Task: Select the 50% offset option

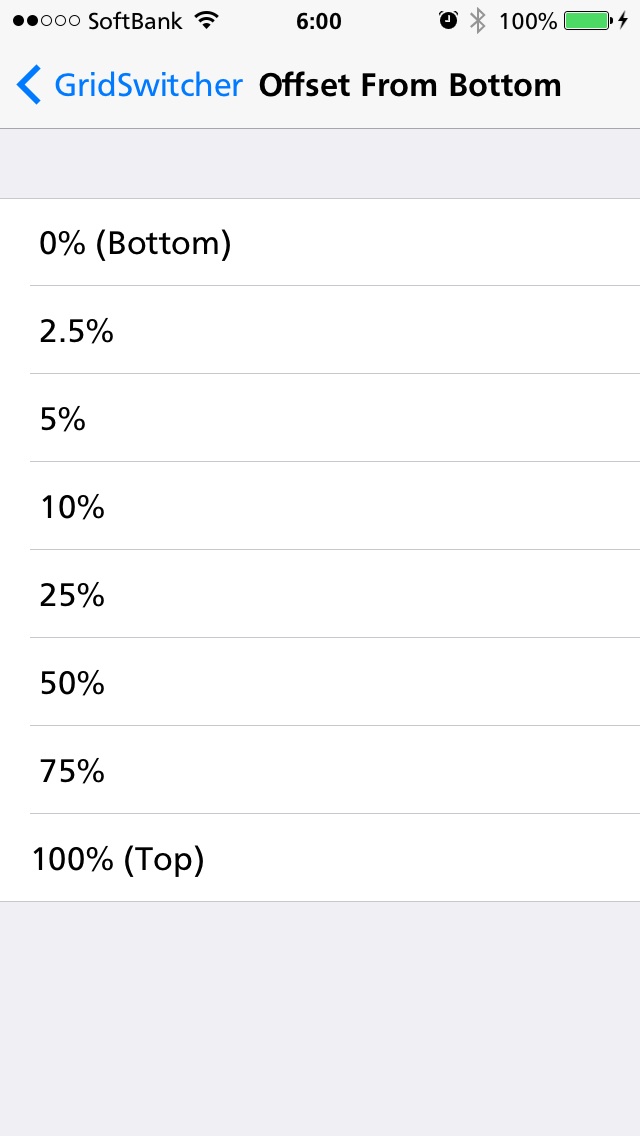Action: (x=320, y=682)
